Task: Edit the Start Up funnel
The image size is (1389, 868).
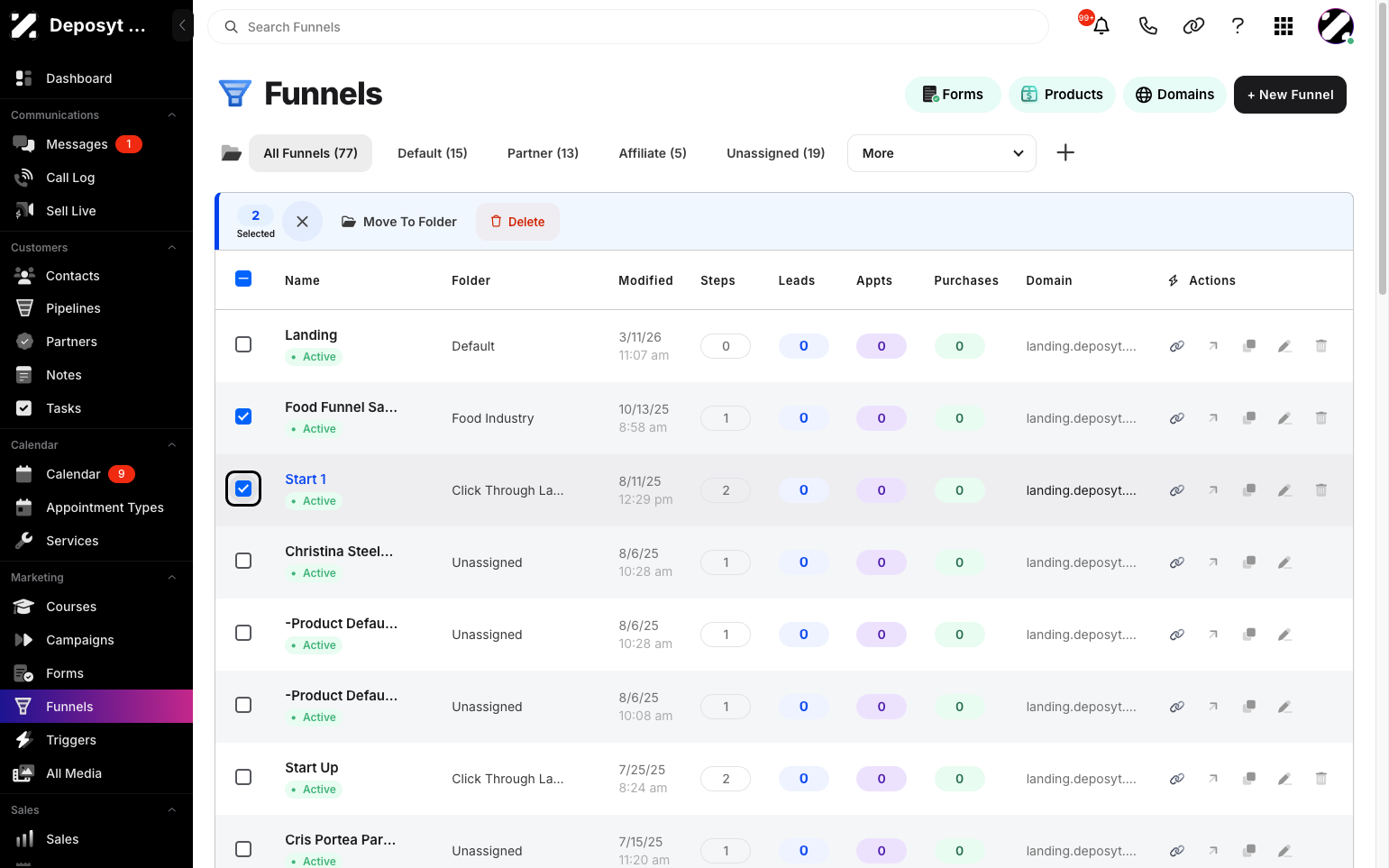Action: click(x=1284, y=779)
